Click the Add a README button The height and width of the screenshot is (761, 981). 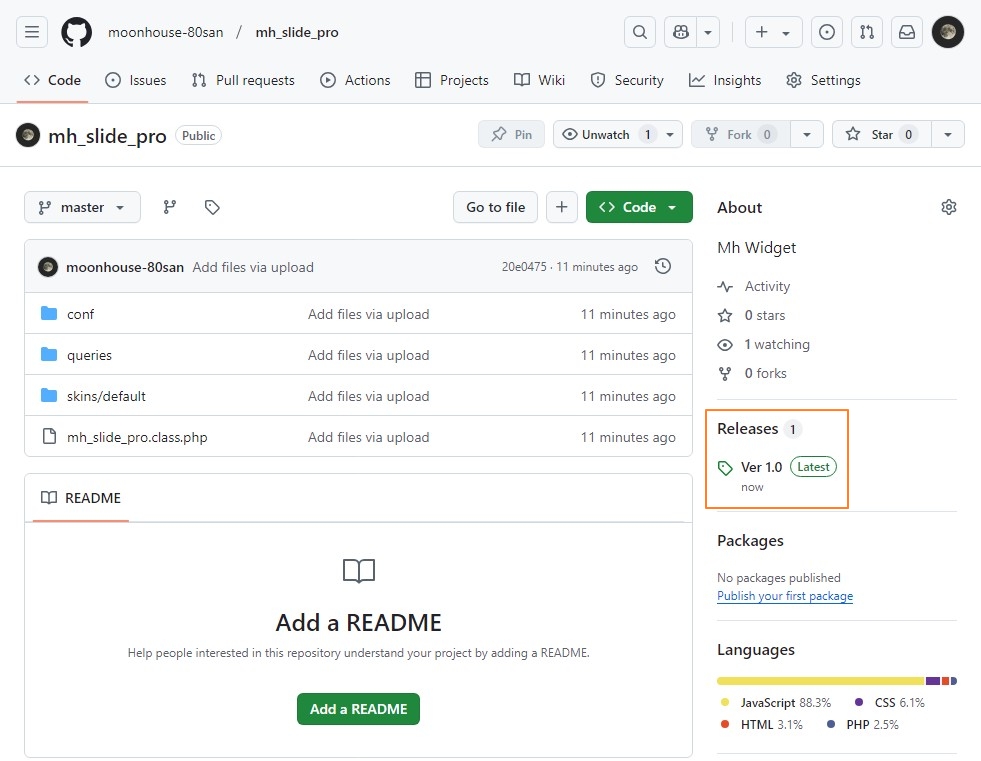(x=358, y=709)
